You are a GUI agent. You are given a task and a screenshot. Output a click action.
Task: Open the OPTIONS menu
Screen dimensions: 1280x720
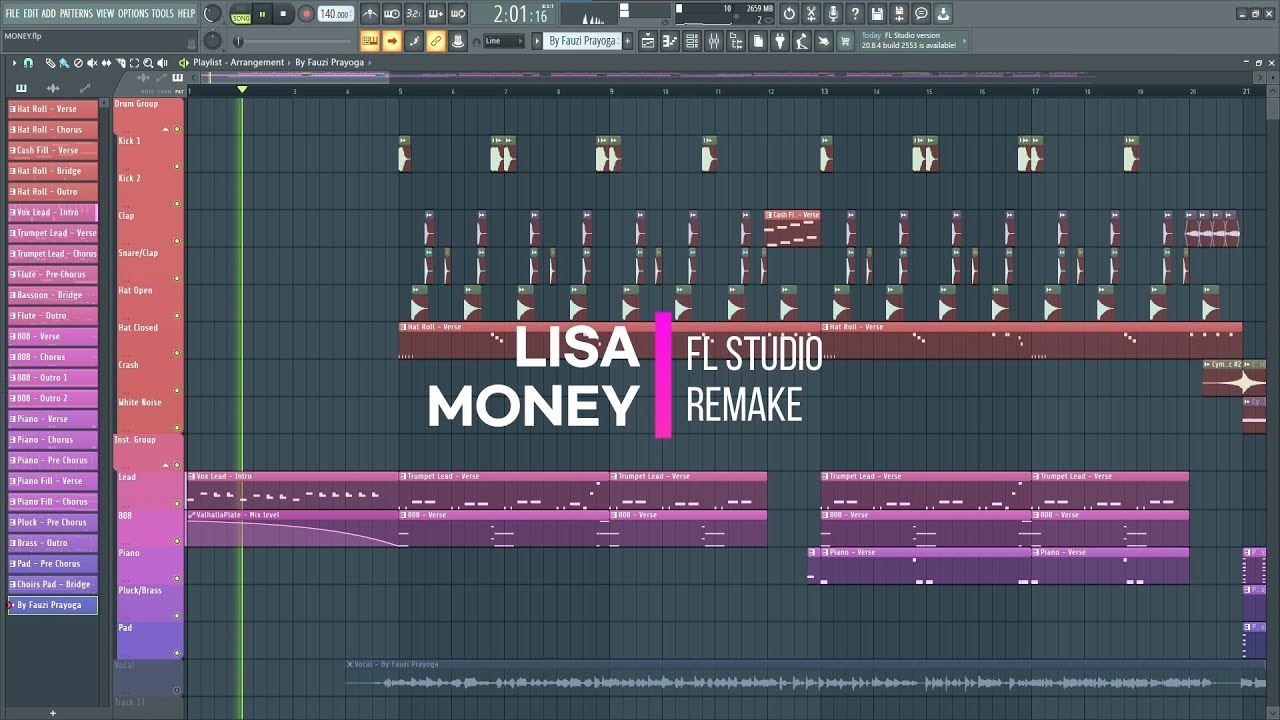click(133, 13)
